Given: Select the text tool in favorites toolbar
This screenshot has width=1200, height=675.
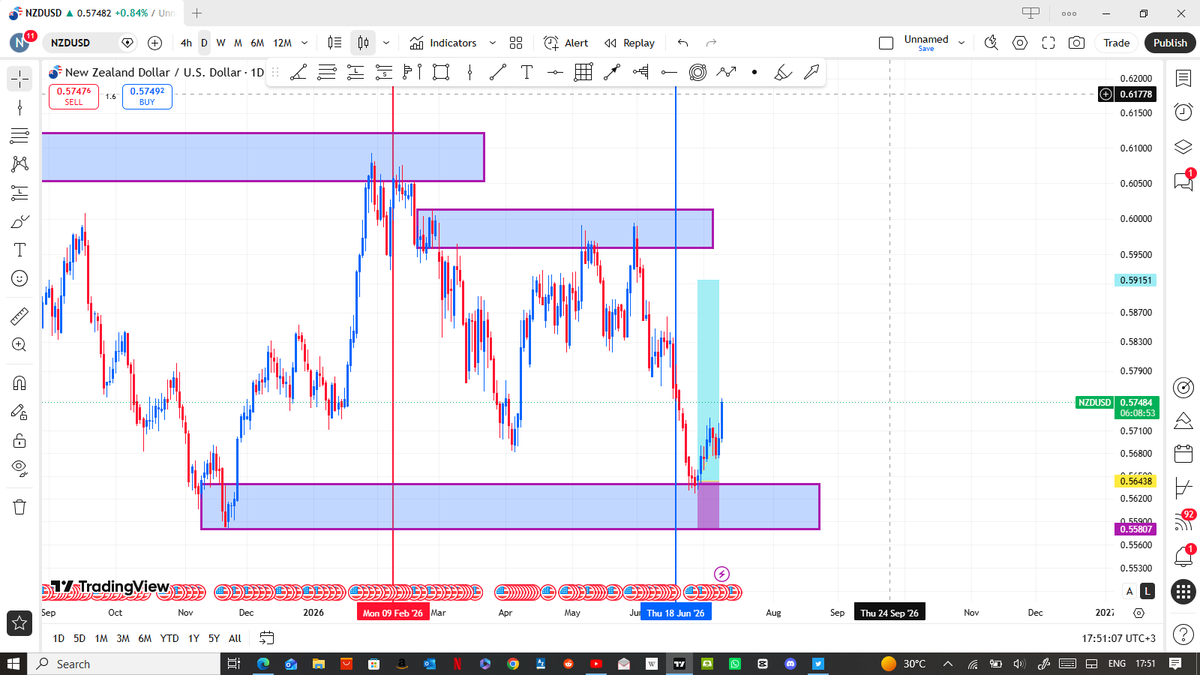Looking at the screenshot, I should (x=527, y=72).
